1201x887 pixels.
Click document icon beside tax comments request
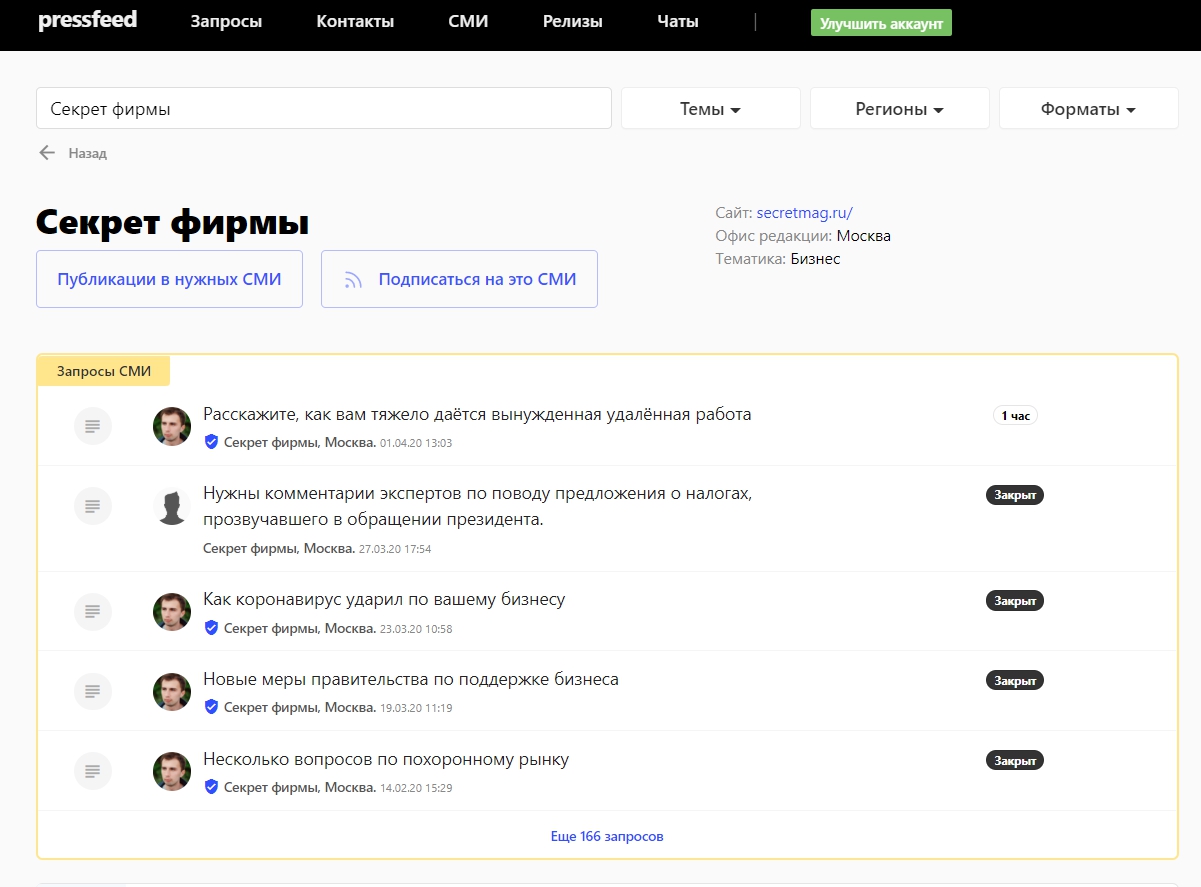(93, 506)
